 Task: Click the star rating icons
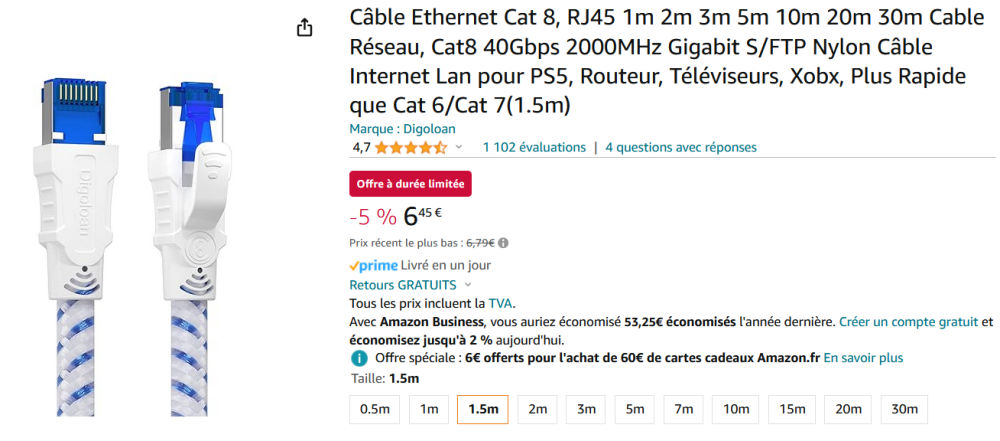pyautogui.click(x=411, y=148)
